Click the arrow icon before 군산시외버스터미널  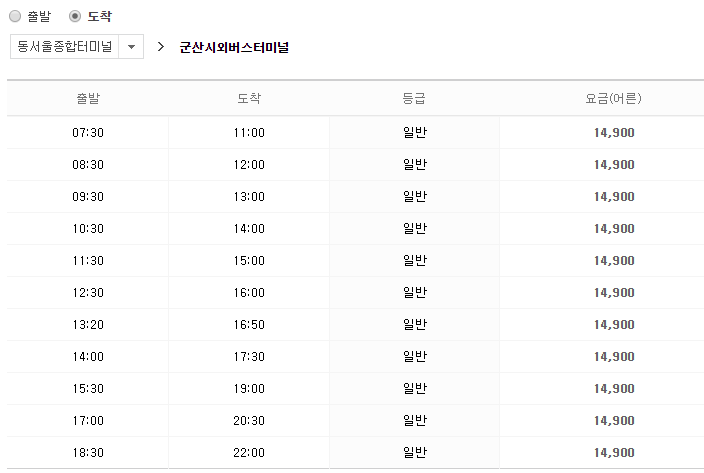click(x=160, y=47)
